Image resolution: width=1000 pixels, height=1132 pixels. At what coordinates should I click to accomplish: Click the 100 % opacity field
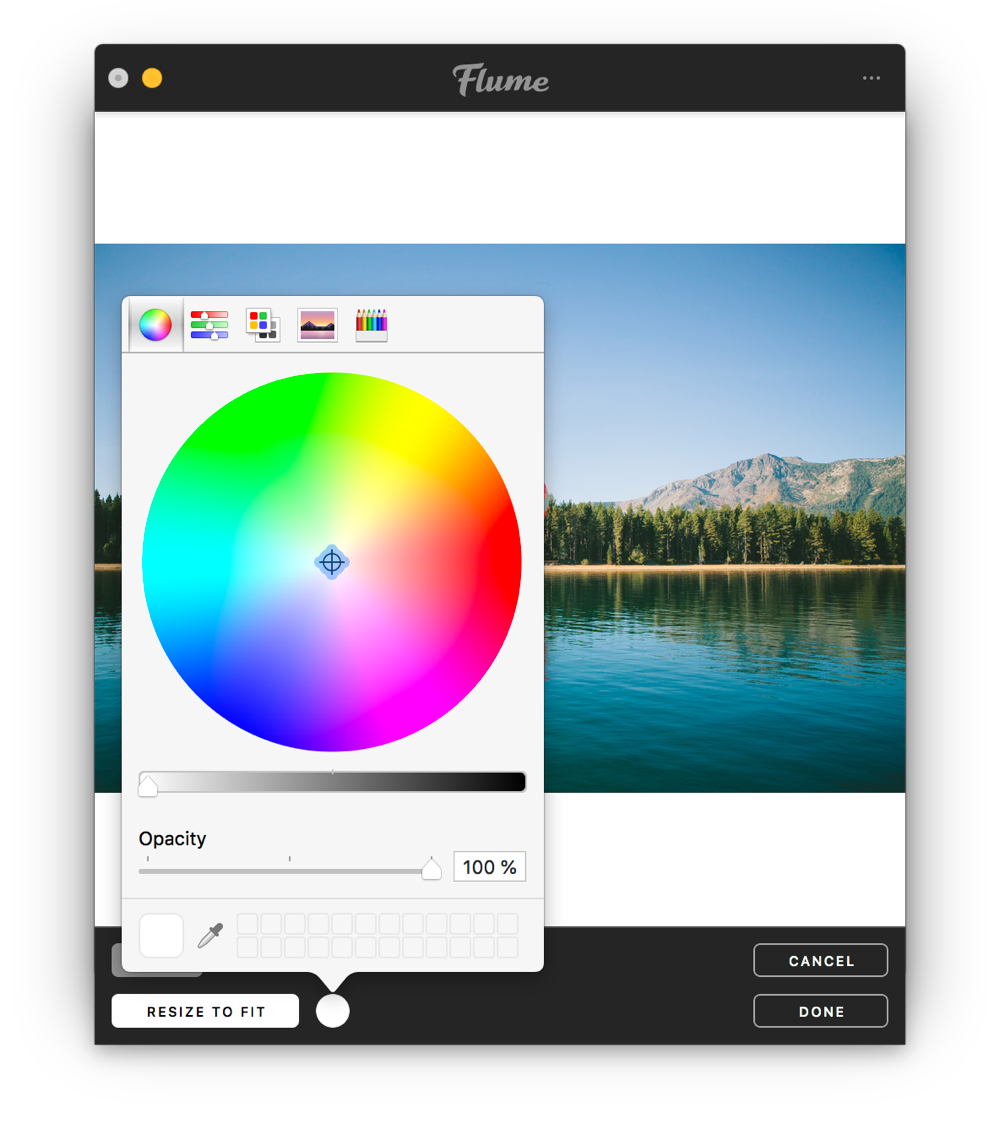[490, 867]
